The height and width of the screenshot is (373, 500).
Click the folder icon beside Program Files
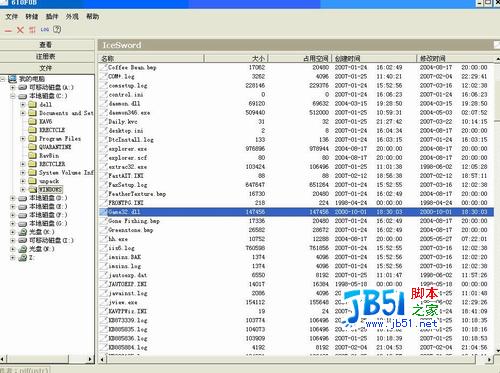click(32, 138)
